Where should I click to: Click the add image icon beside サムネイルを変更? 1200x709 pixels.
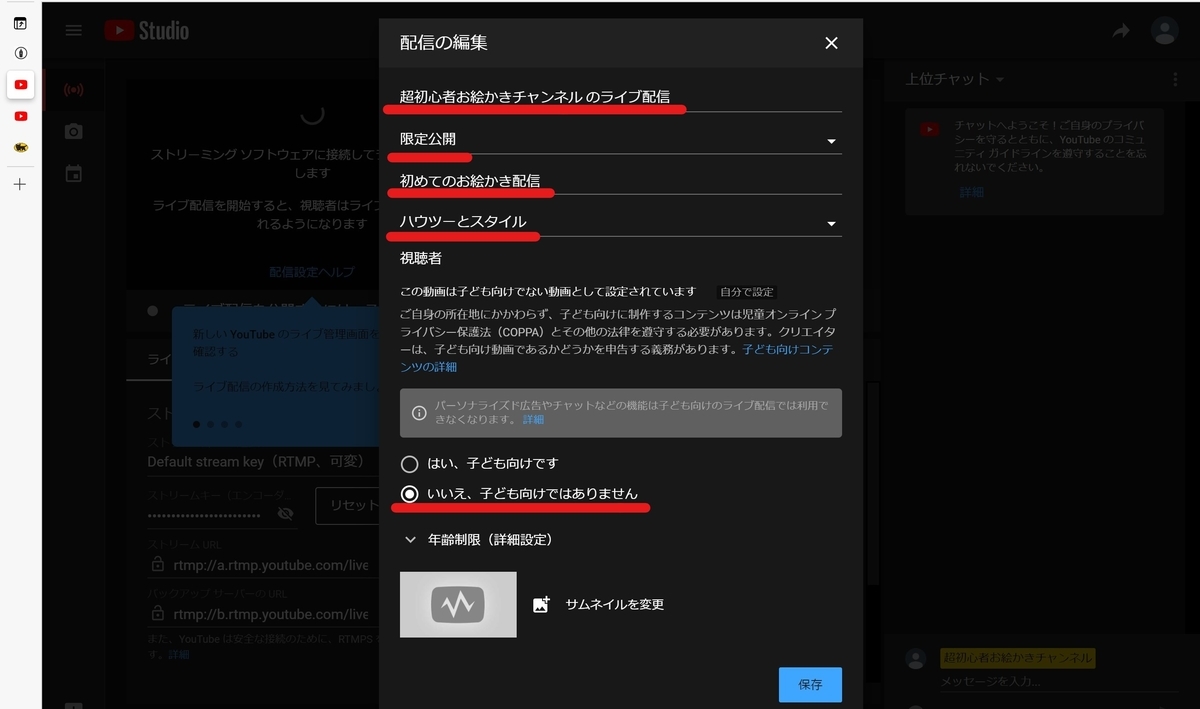[x=541, y=604]
